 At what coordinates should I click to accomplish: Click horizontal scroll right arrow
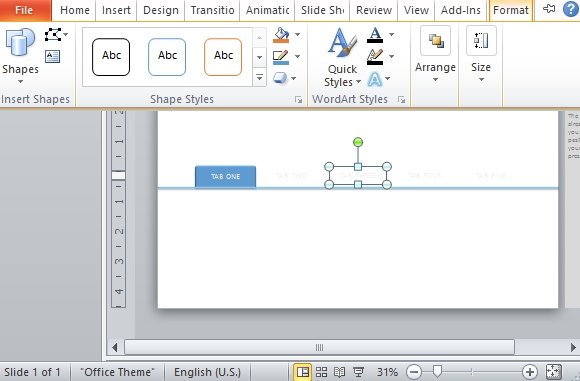[x=573, y=347]
